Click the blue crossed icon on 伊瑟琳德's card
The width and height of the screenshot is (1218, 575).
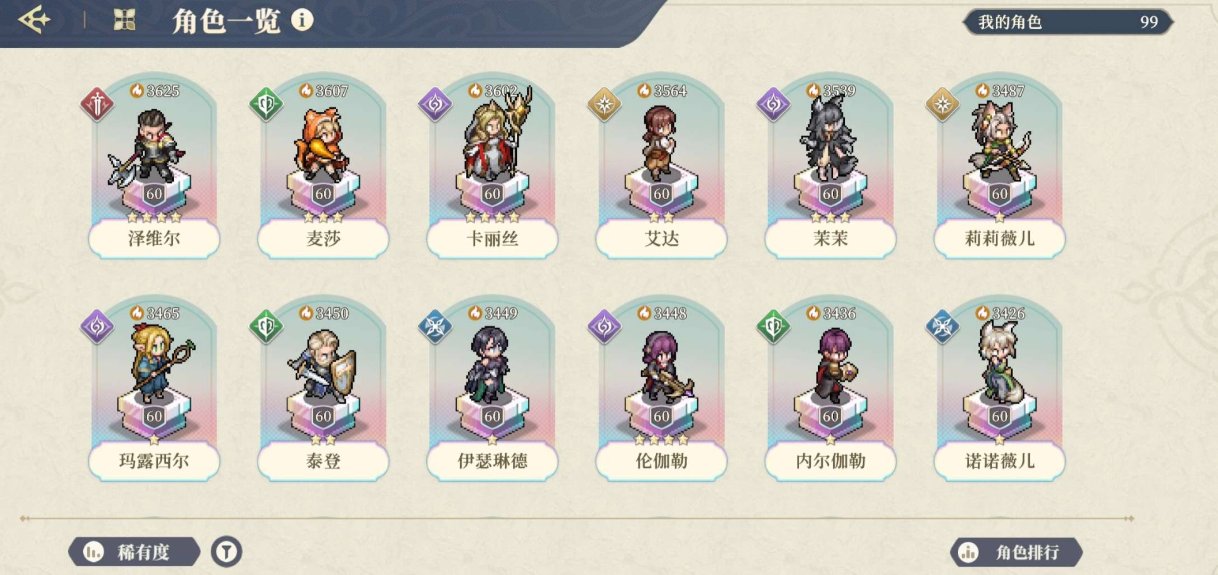[435, 327]
